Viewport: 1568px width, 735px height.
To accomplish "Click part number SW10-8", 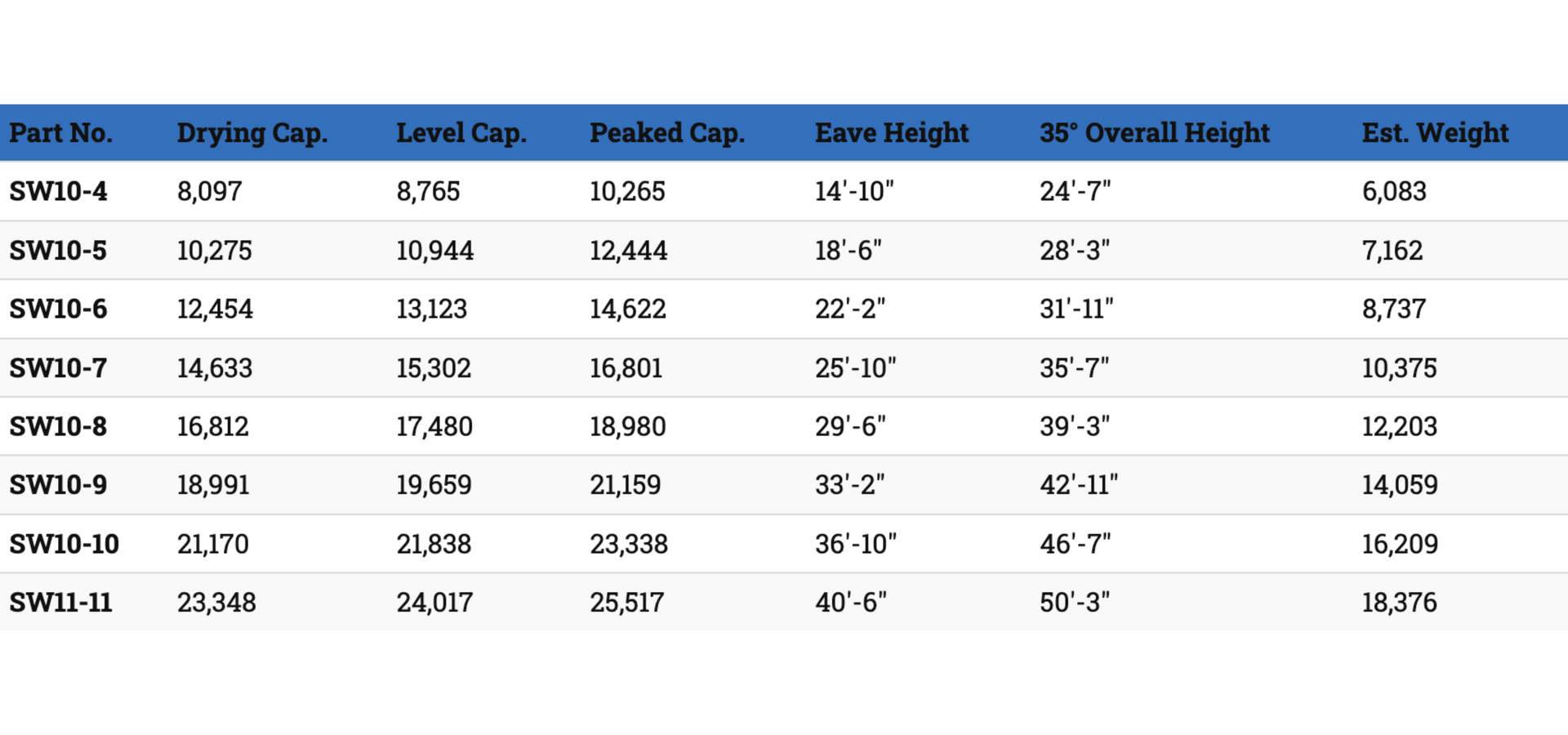I will pos(58,426).
